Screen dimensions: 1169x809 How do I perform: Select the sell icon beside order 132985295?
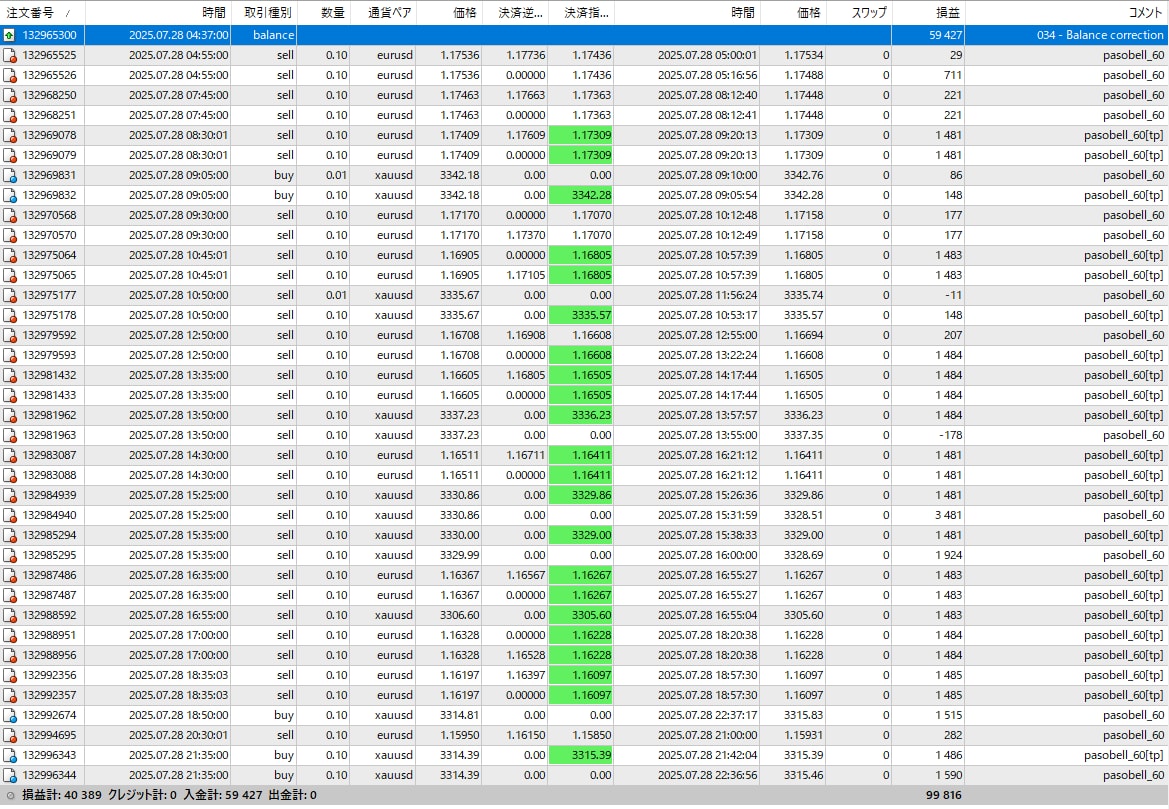coord(10,555)
